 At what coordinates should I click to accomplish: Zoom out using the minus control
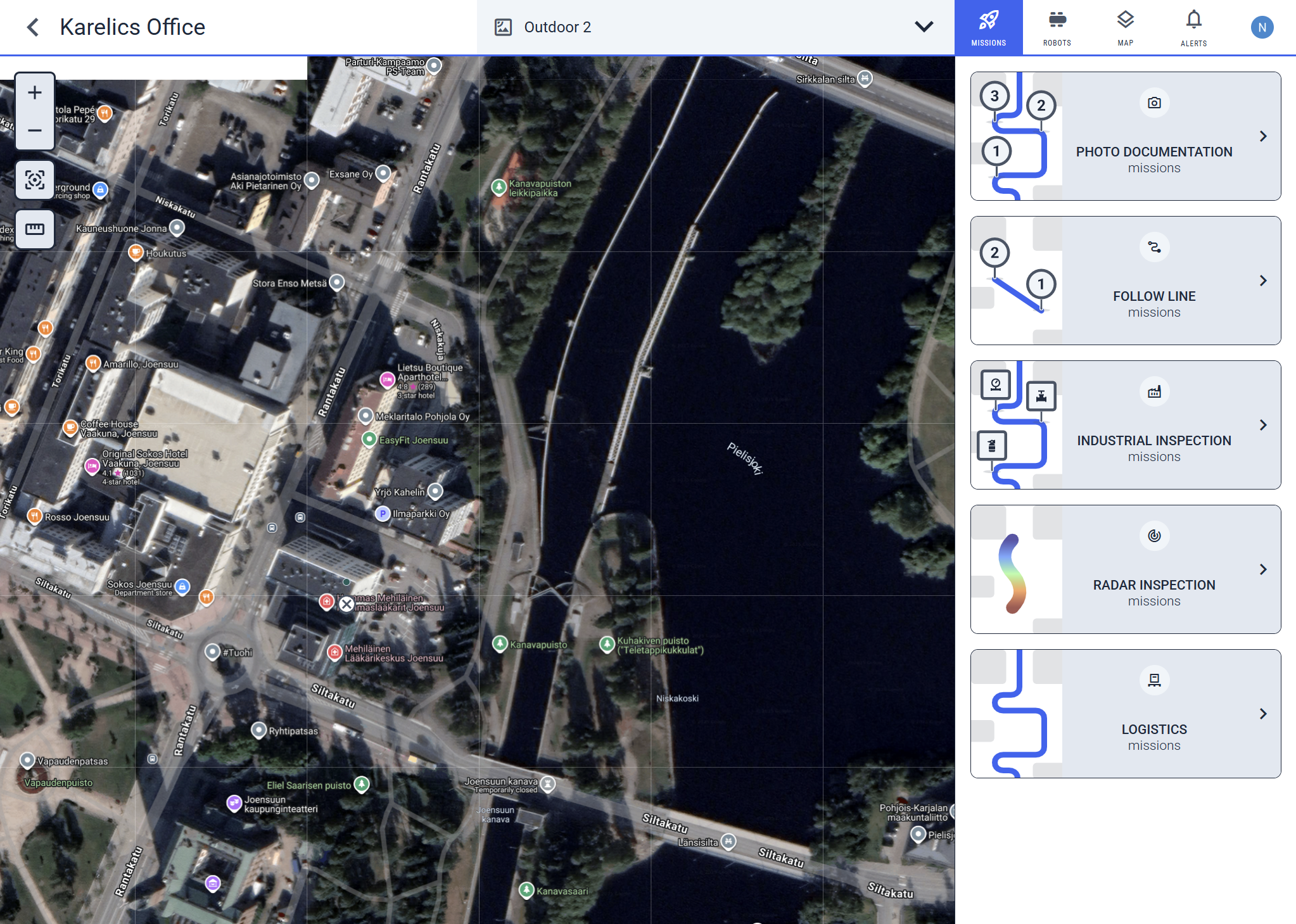(x=34, y=131)
